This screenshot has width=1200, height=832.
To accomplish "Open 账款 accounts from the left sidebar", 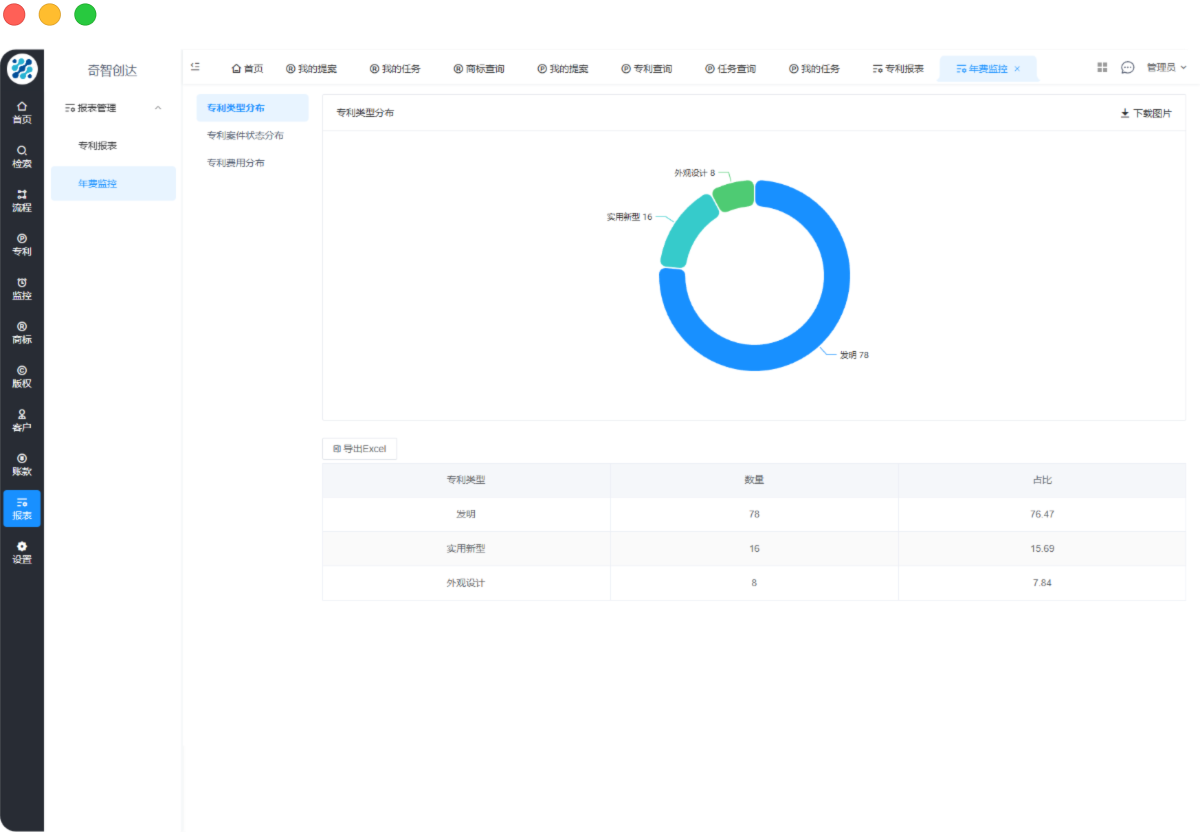I will tap(22, 464).
